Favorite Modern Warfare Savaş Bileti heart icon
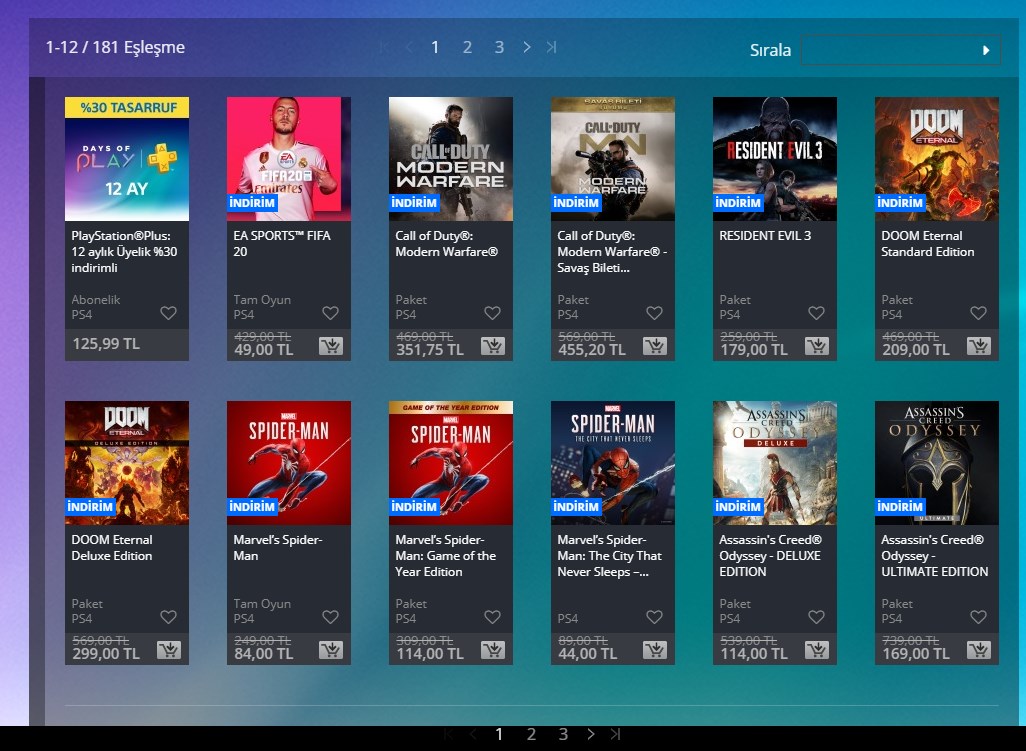1026x751 pixels. (x=654, y=313)
